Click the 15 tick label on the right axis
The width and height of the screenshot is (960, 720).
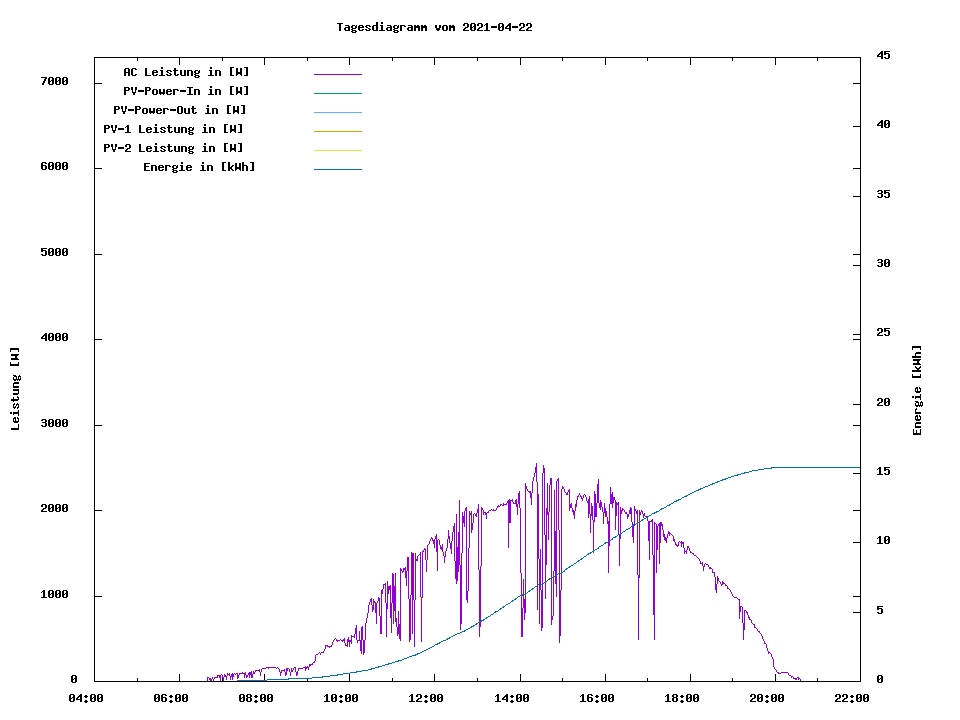point(883,471)
